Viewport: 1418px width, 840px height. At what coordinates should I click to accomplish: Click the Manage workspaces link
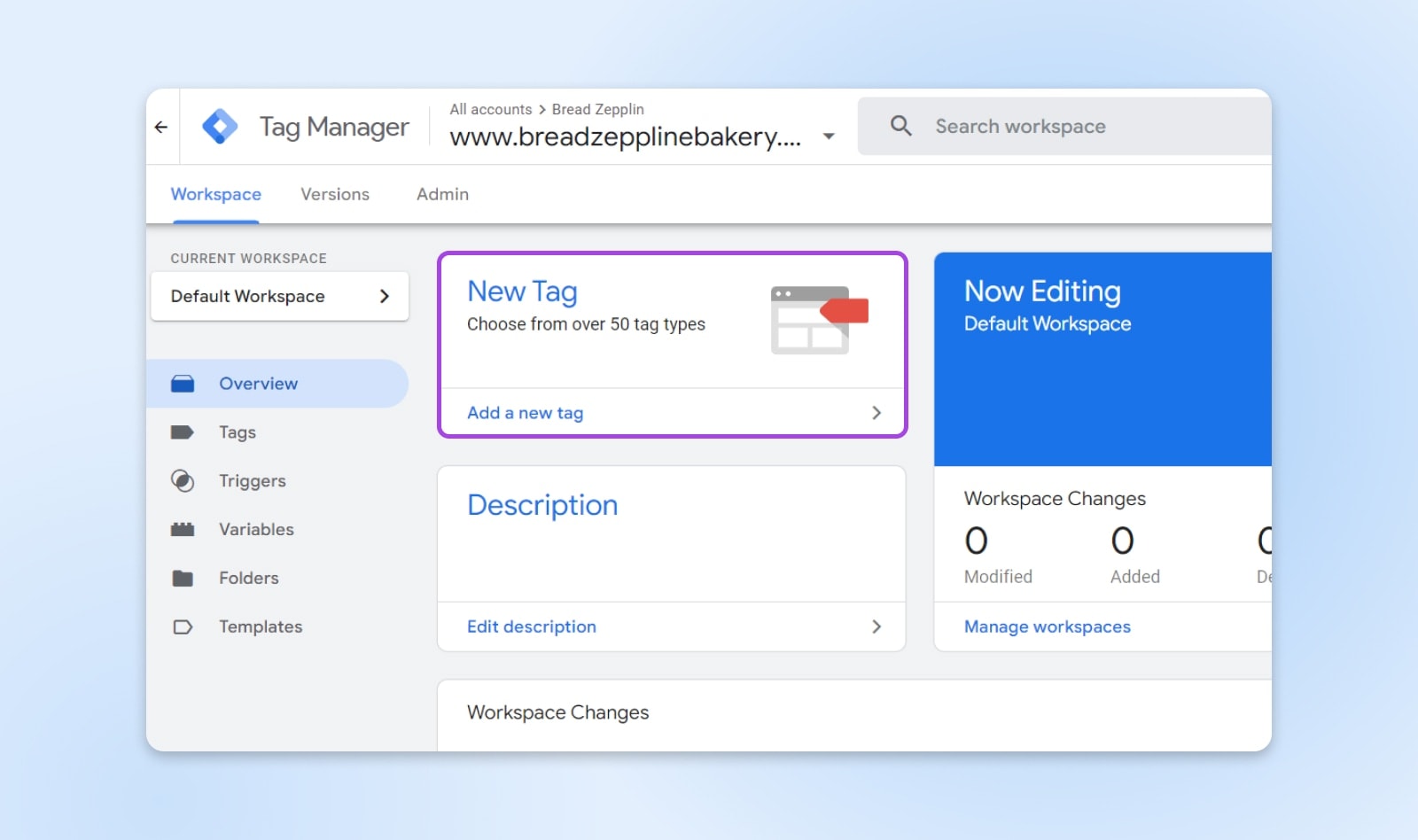(1047, 626)
